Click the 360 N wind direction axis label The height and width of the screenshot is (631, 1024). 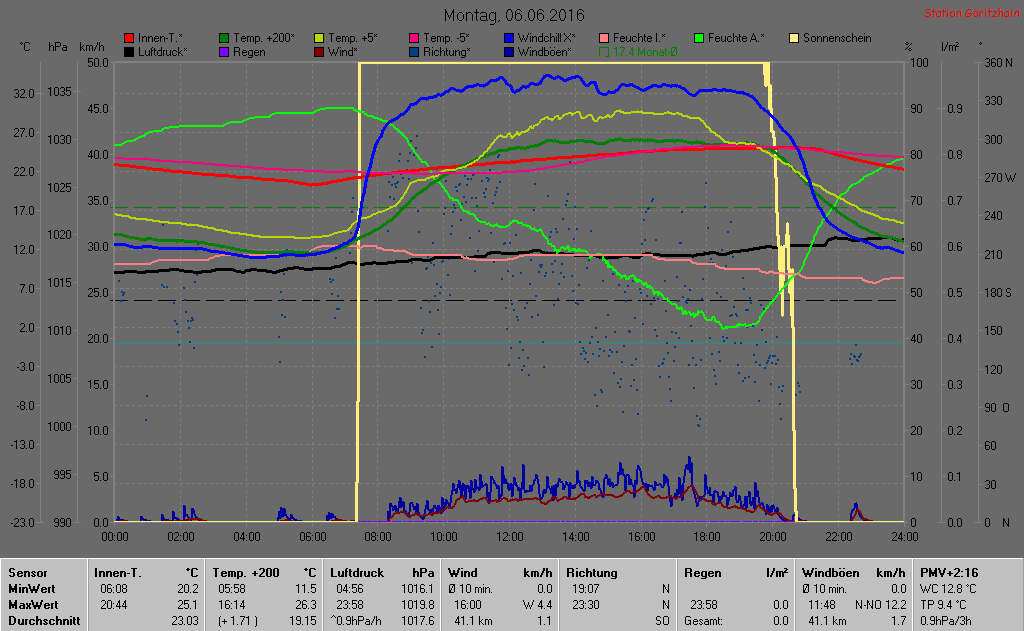tap(999, 63)
